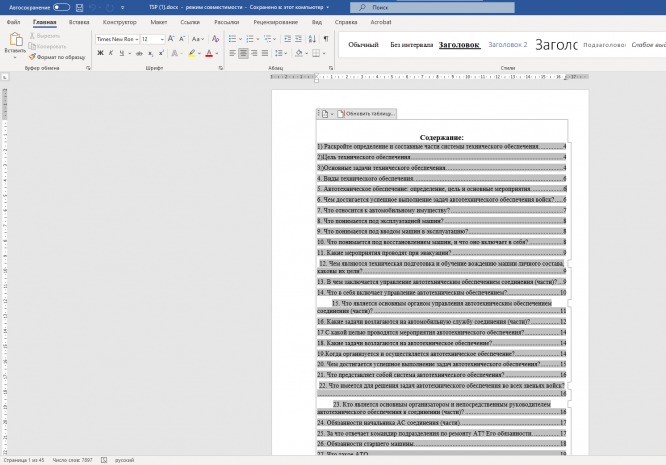The height and width of the screenshot is (465, 666).
Task: Click Numbering list icon
Action: click(x=250, y=39)
